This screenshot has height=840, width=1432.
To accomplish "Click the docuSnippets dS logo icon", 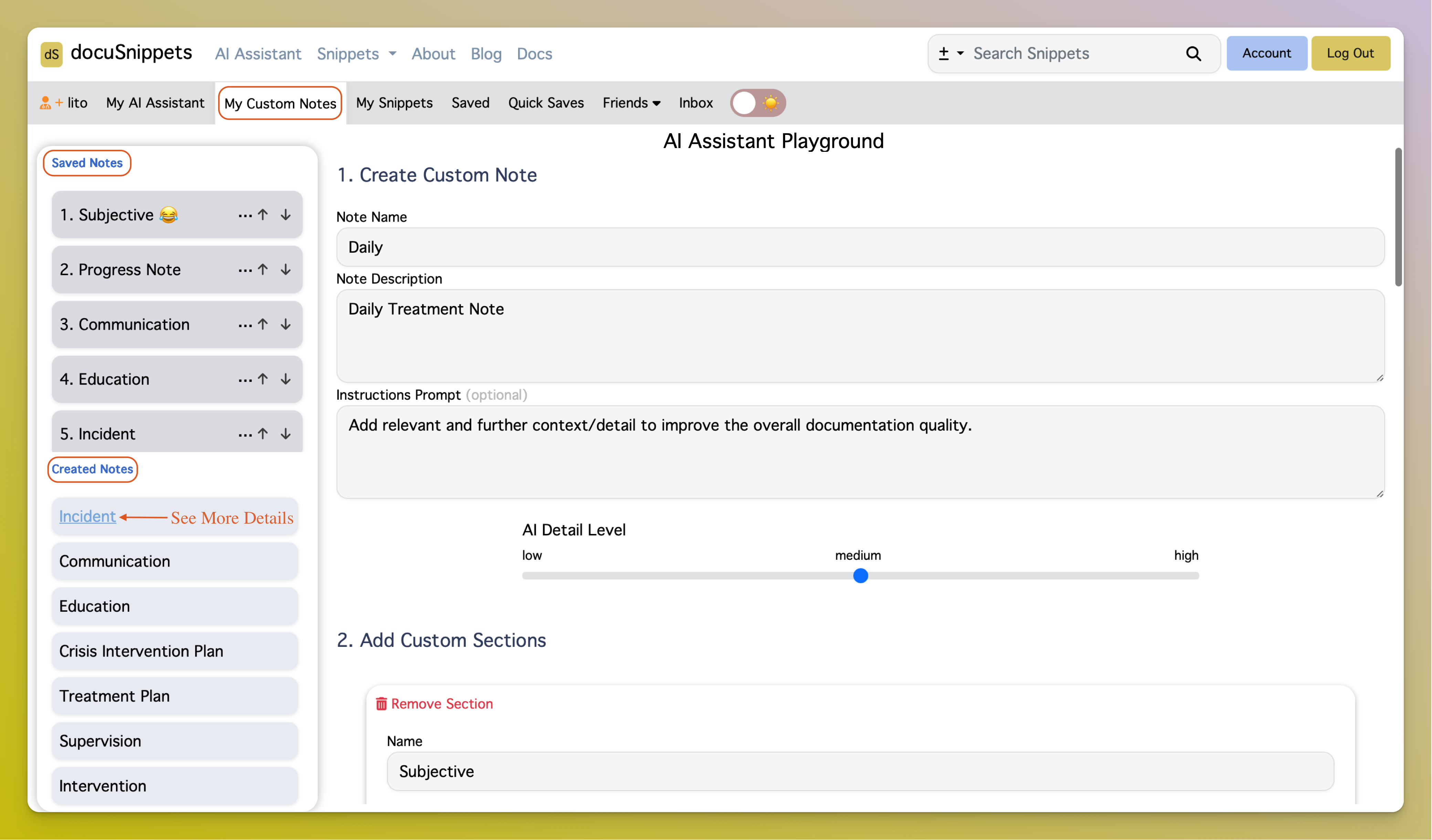I will click(51, 54).
